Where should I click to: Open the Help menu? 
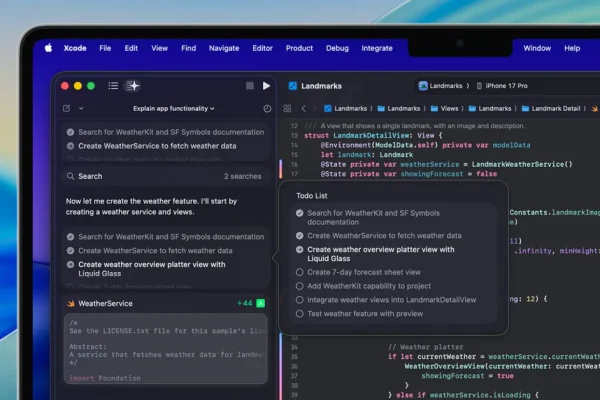coord(572,48)
